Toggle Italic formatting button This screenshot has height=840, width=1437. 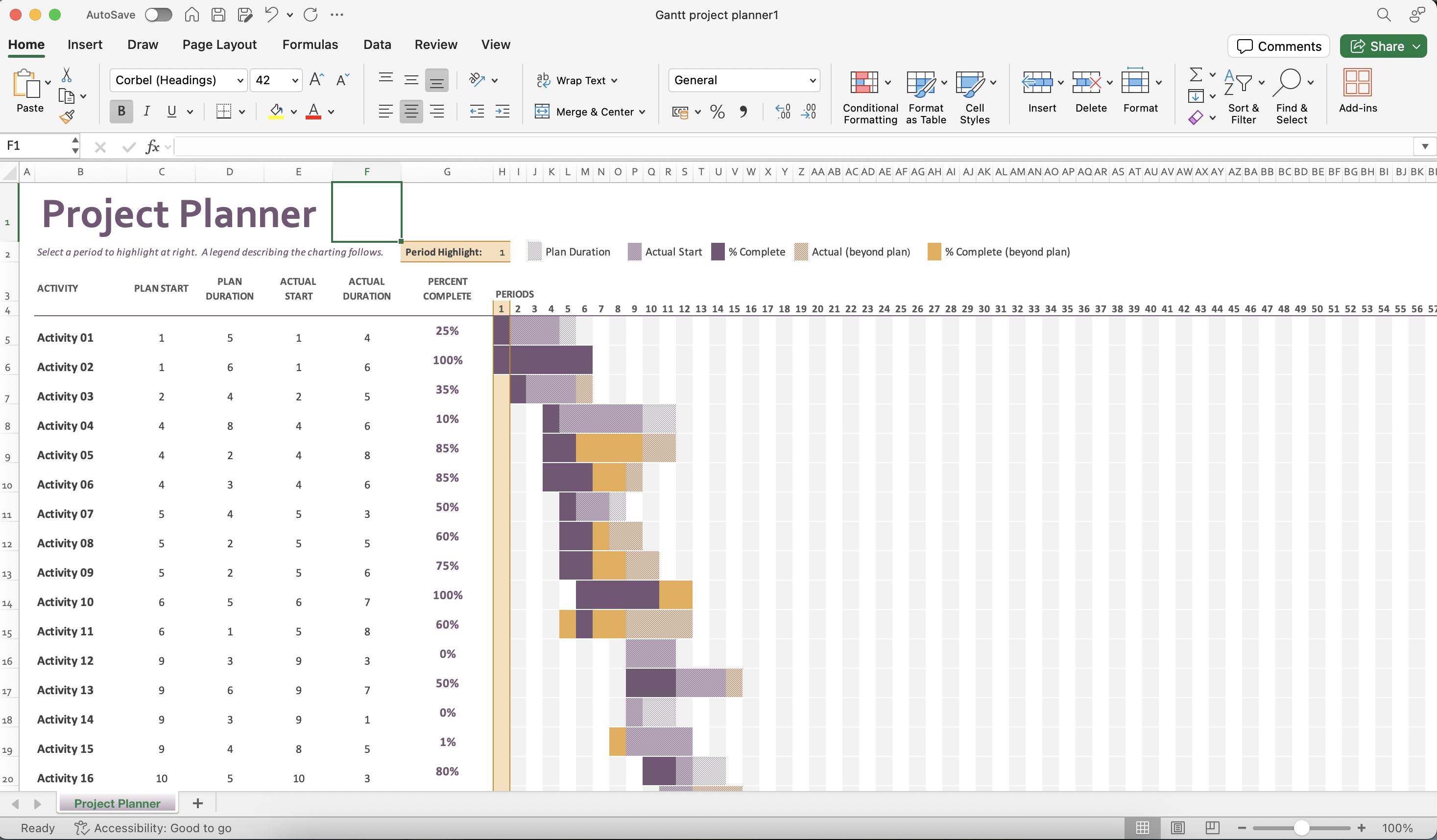tap(146, 111)
